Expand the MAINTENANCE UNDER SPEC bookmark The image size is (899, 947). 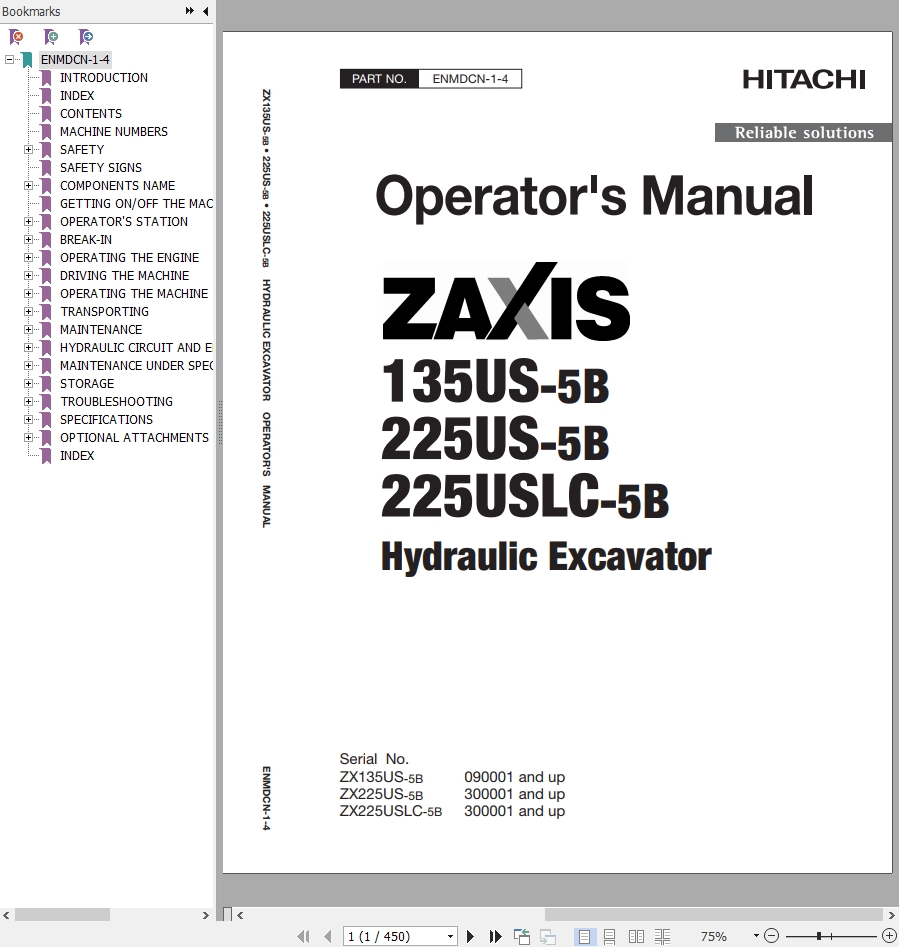pos(28,365)
